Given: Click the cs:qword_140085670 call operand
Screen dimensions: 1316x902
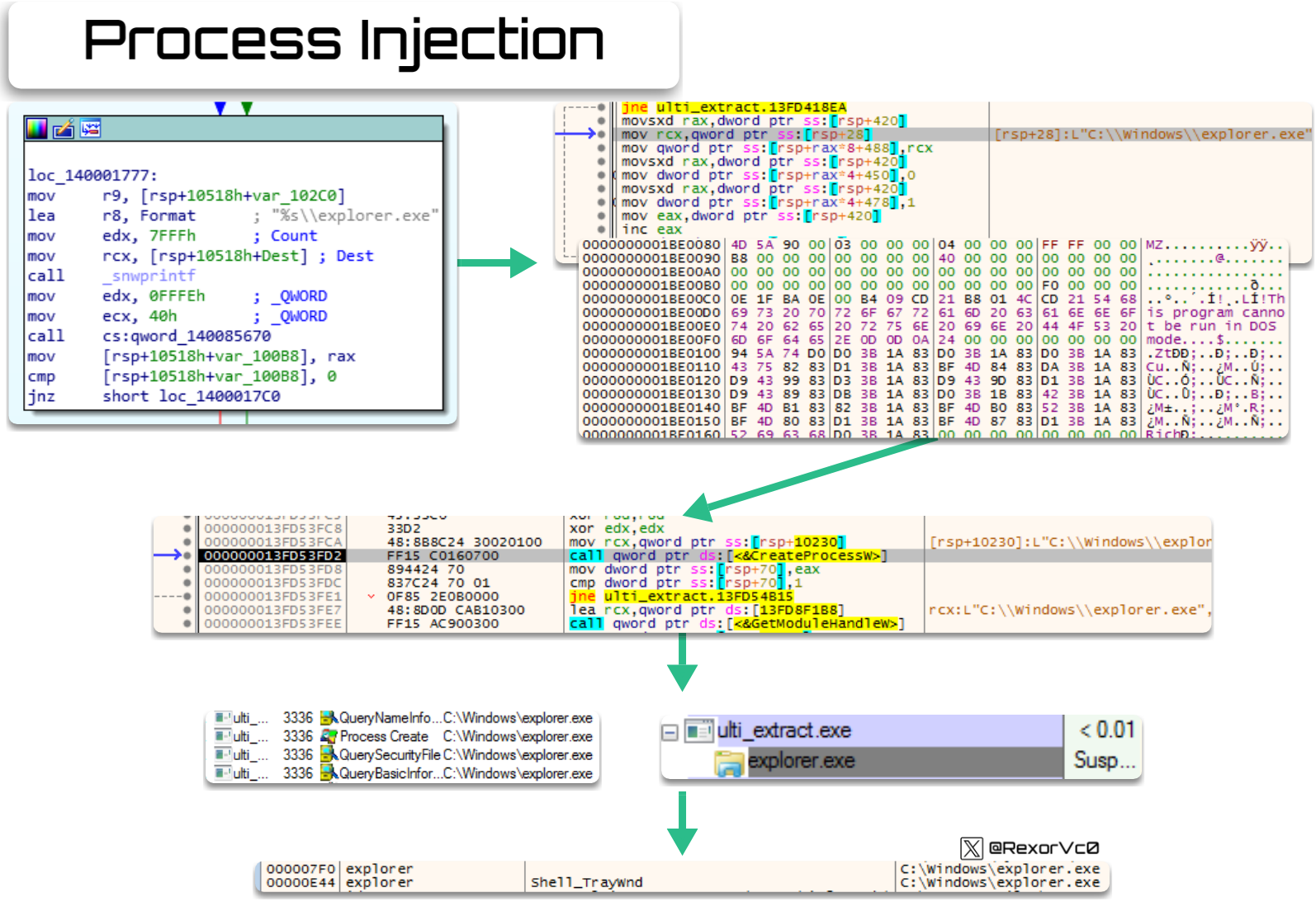Looking at the screenshot, I should pyautogui.click(x=187, y=336).
